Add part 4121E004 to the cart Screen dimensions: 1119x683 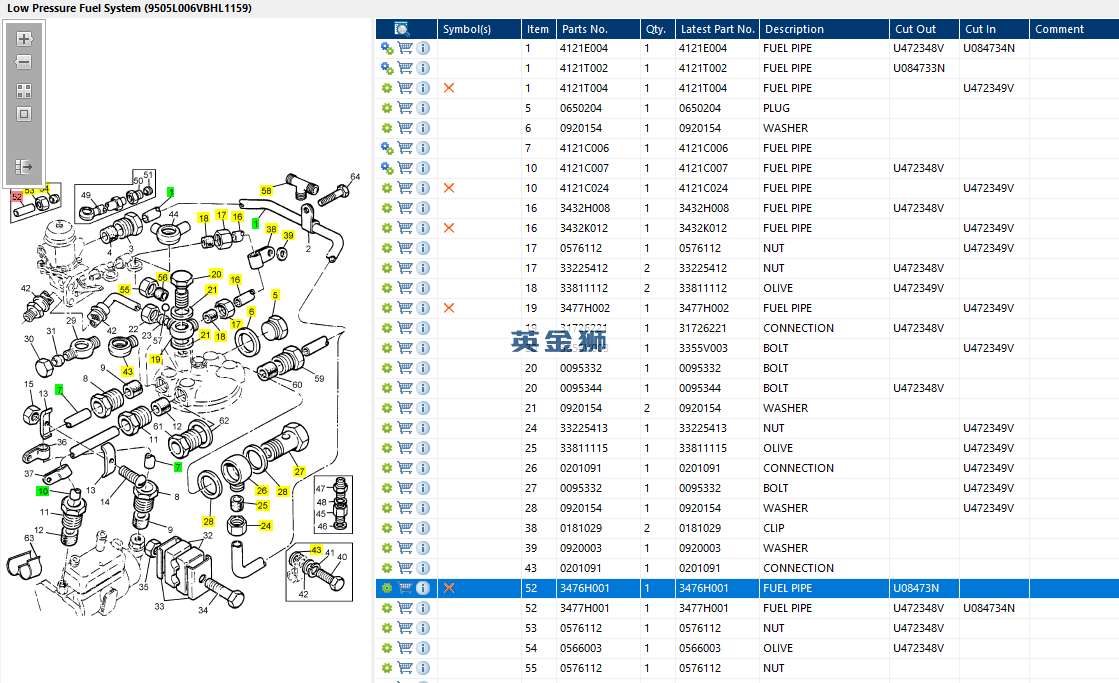point(405,48)
